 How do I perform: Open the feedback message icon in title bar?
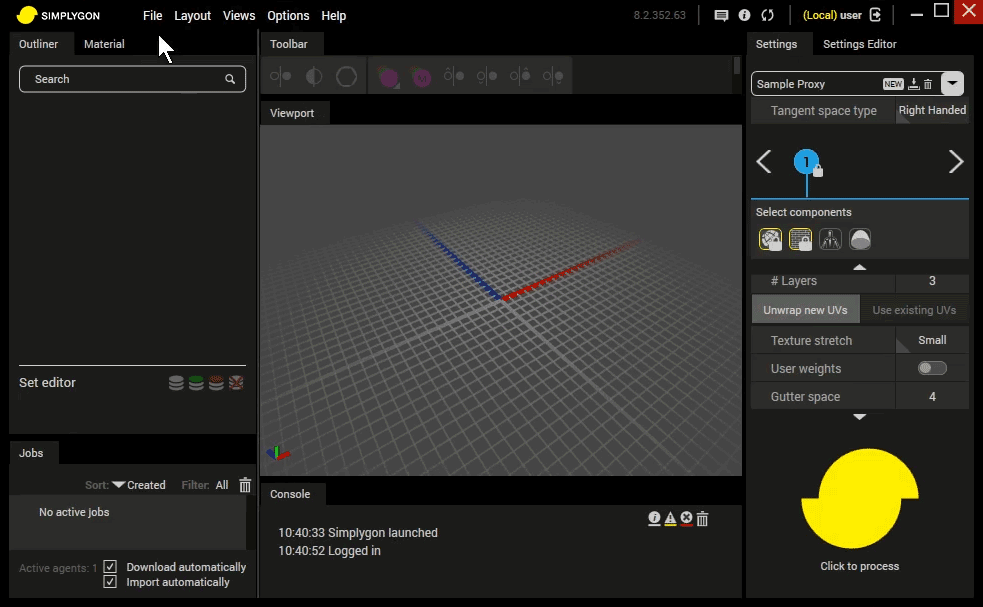tap(721, 16)
